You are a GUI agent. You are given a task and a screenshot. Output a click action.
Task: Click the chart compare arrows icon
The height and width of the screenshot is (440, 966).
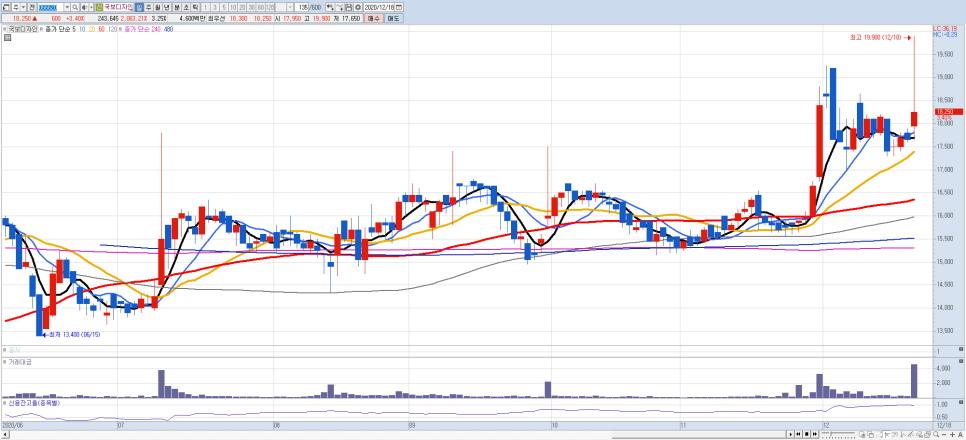[x=330, y=7]
